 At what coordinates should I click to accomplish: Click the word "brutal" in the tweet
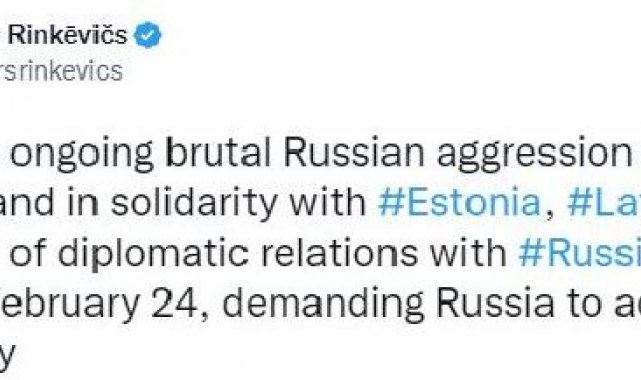219,152
